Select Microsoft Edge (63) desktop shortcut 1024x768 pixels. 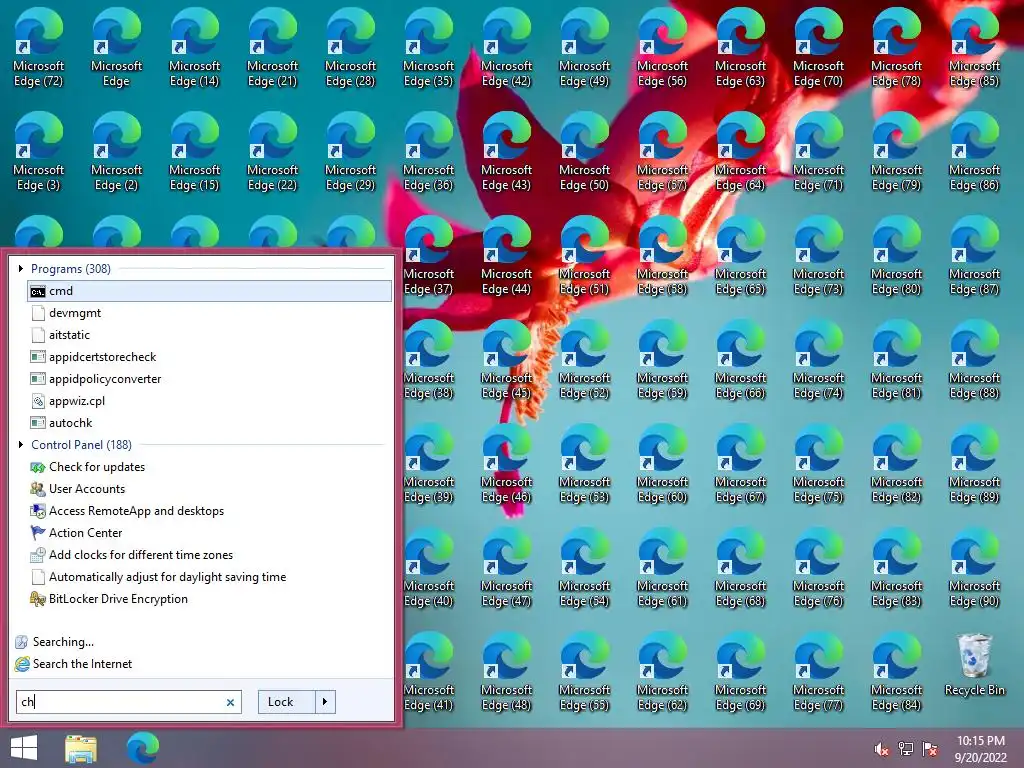tap(740, 48)
